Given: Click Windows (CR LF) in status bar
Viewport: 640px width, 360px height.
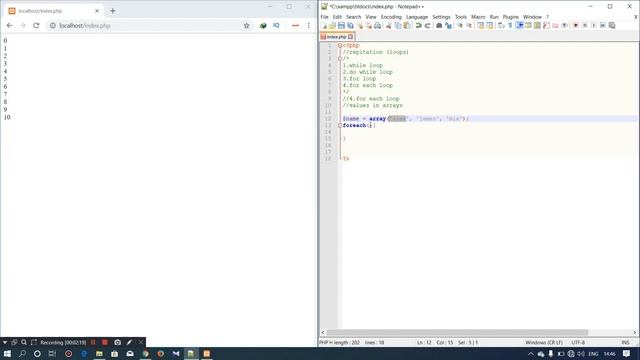Looking at the screenshot, I should (x=544, y=342).
